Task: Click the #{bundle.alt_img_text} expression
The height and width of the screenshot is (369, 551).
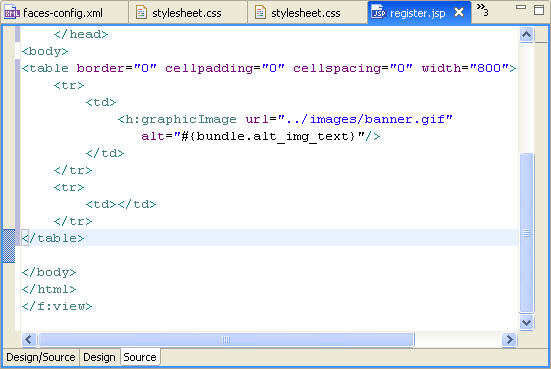Action: (268, 136)
